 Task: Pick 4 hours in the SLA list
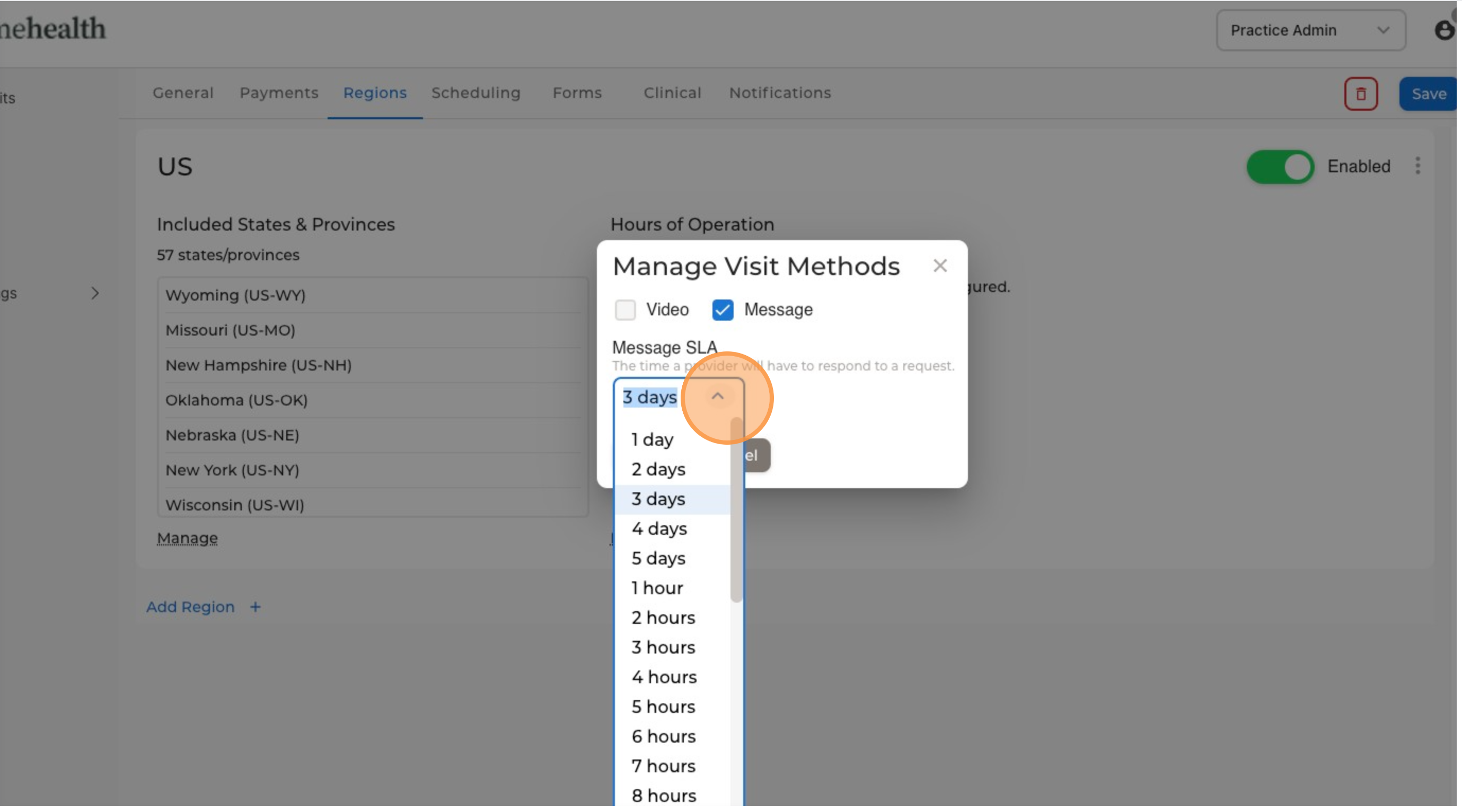pyautogui.click(x=674, y=678)
